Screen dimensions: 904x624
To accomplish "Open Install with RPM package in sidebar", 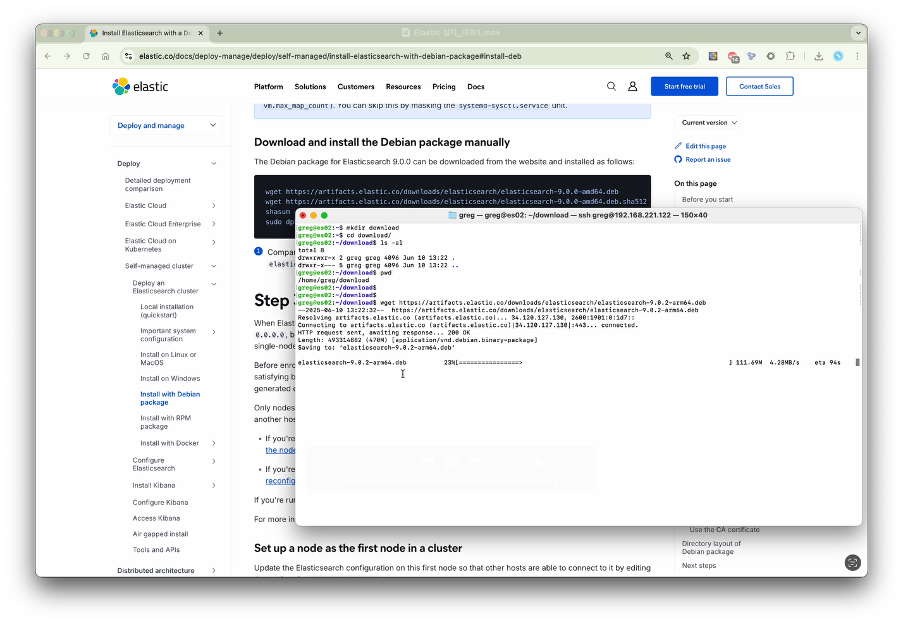I will coord(165,422).
